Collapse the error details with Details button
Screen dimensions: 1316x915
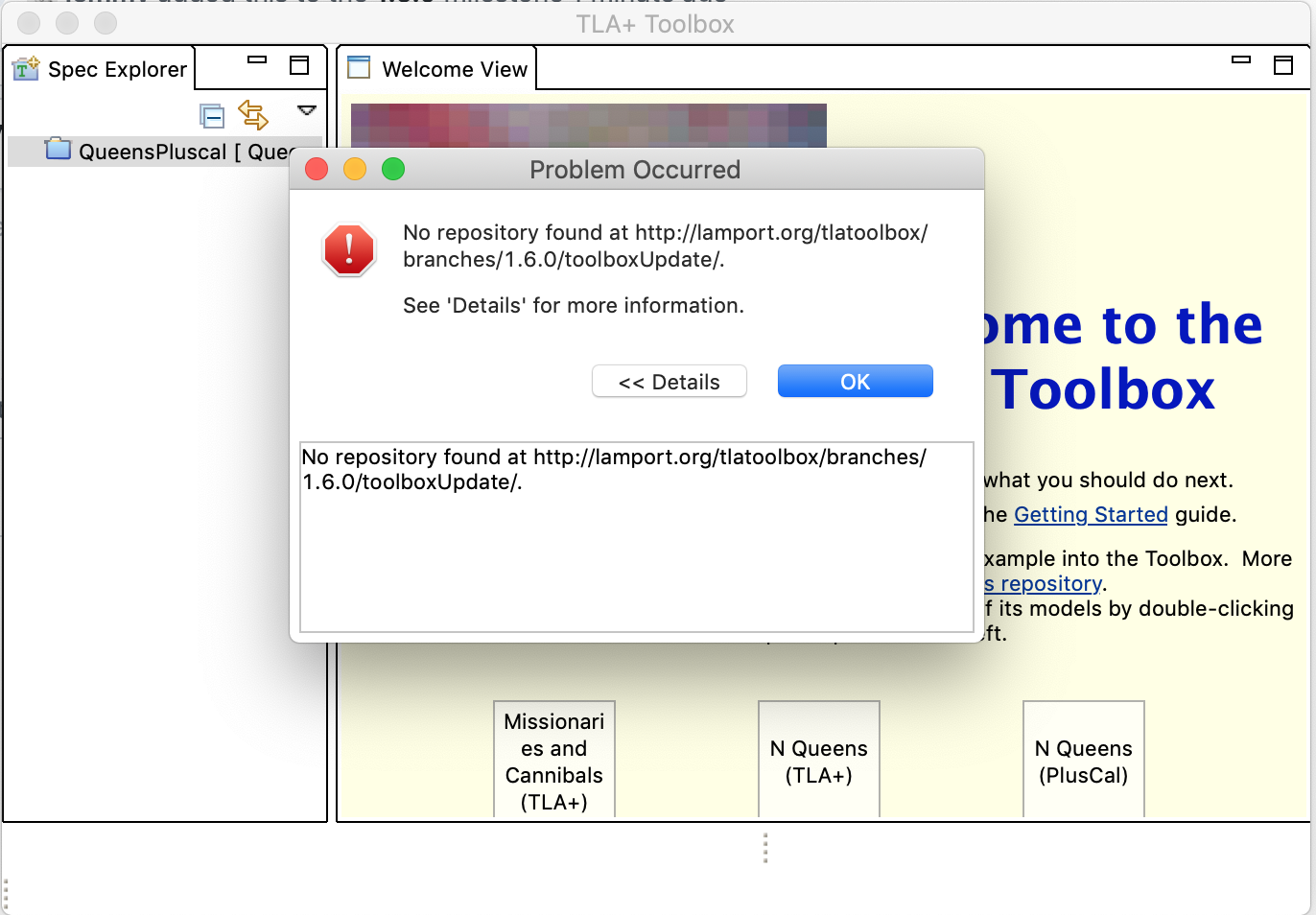[669, 381]
